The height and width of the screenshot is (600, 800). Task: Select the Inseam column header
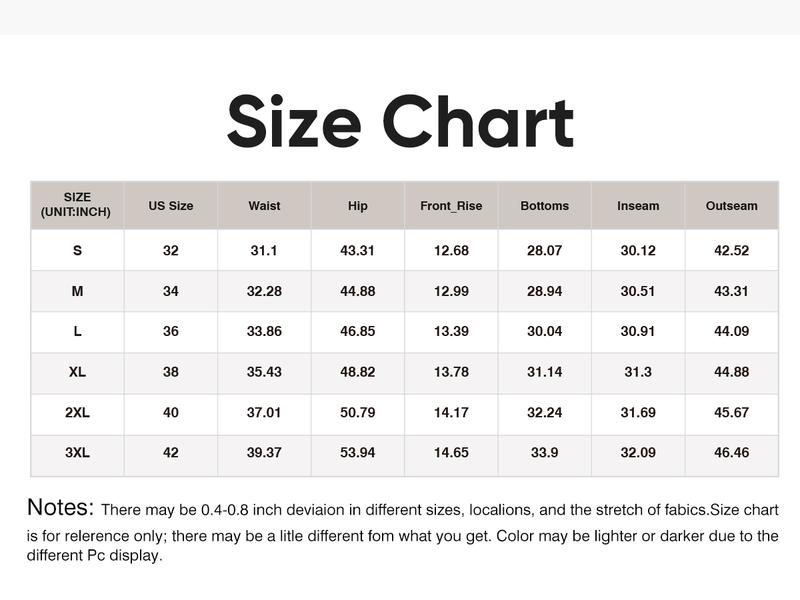pos(638,206)
